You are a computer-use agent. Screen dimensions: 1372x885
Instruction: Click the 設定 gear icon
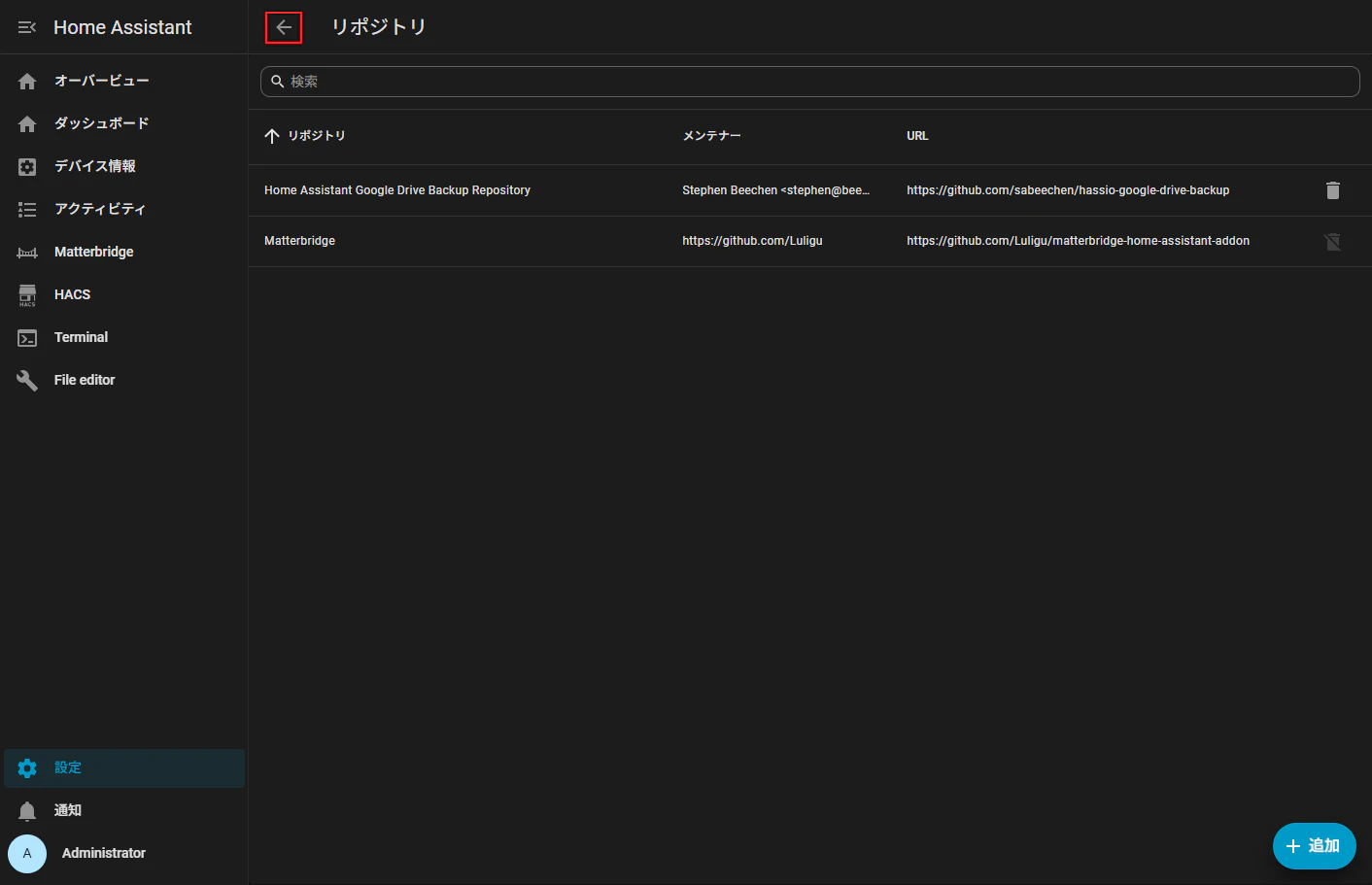point(27,768)
